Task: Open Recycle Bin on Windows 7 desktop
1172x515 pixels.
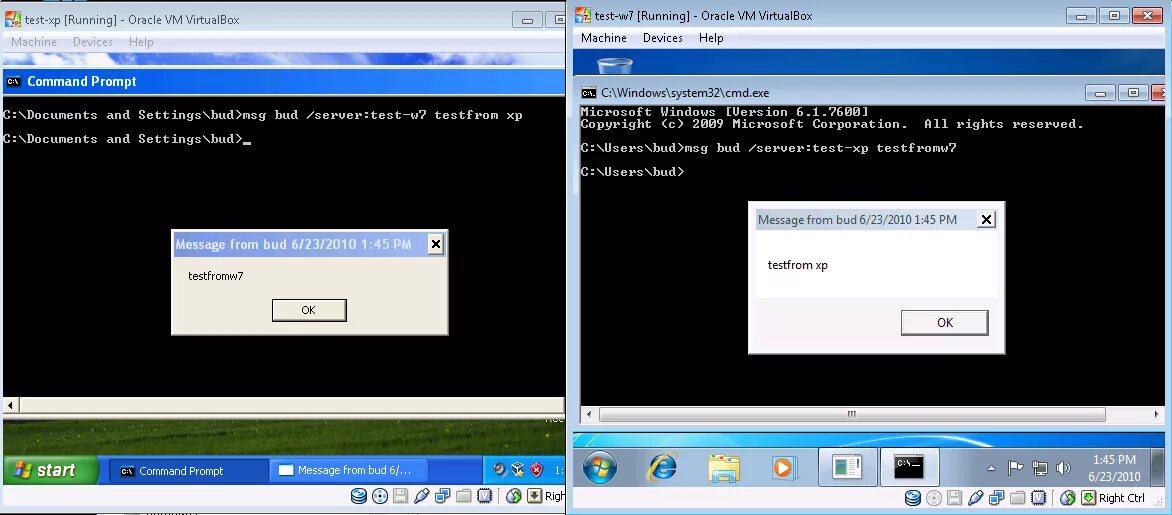Action: click(615, 67)
